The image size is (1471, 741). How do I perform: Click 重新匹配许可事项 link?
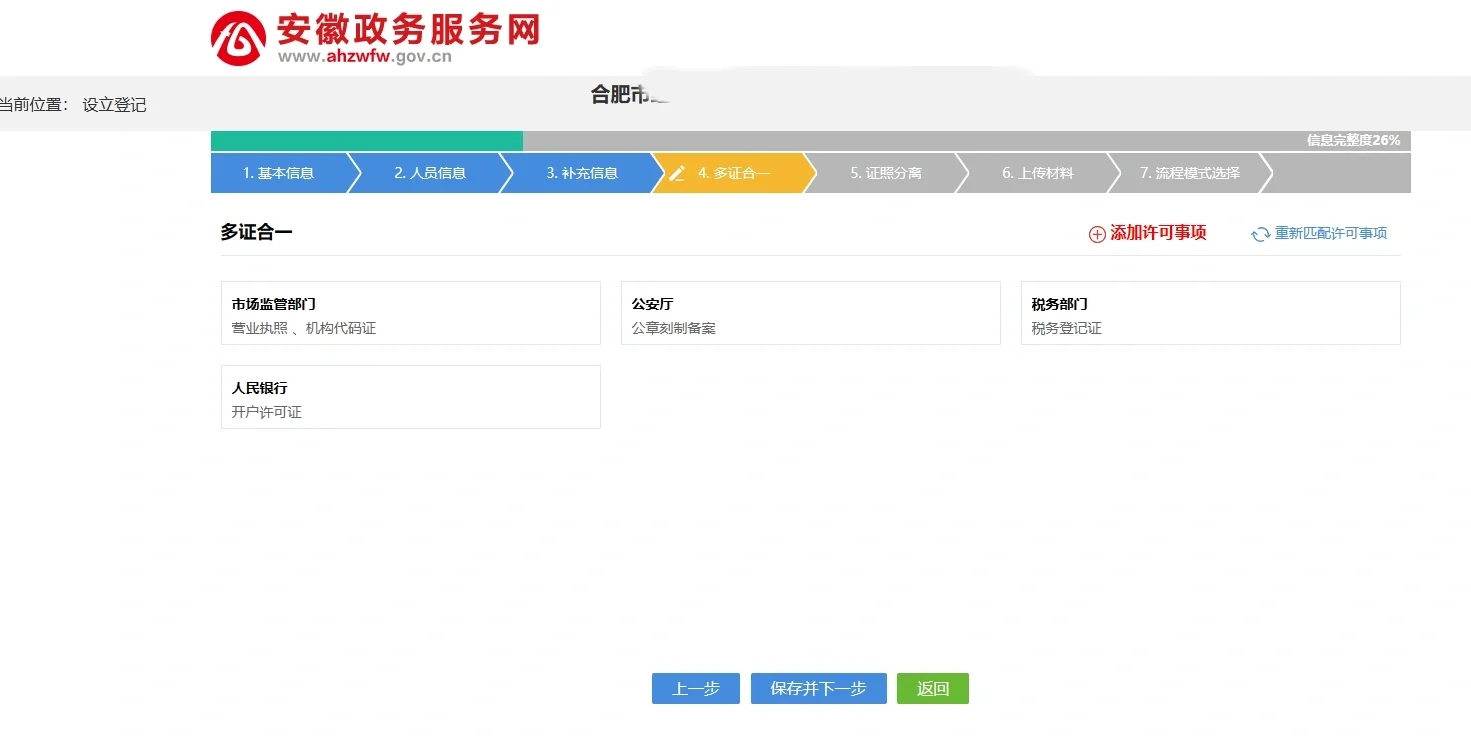click(1330, 233)
